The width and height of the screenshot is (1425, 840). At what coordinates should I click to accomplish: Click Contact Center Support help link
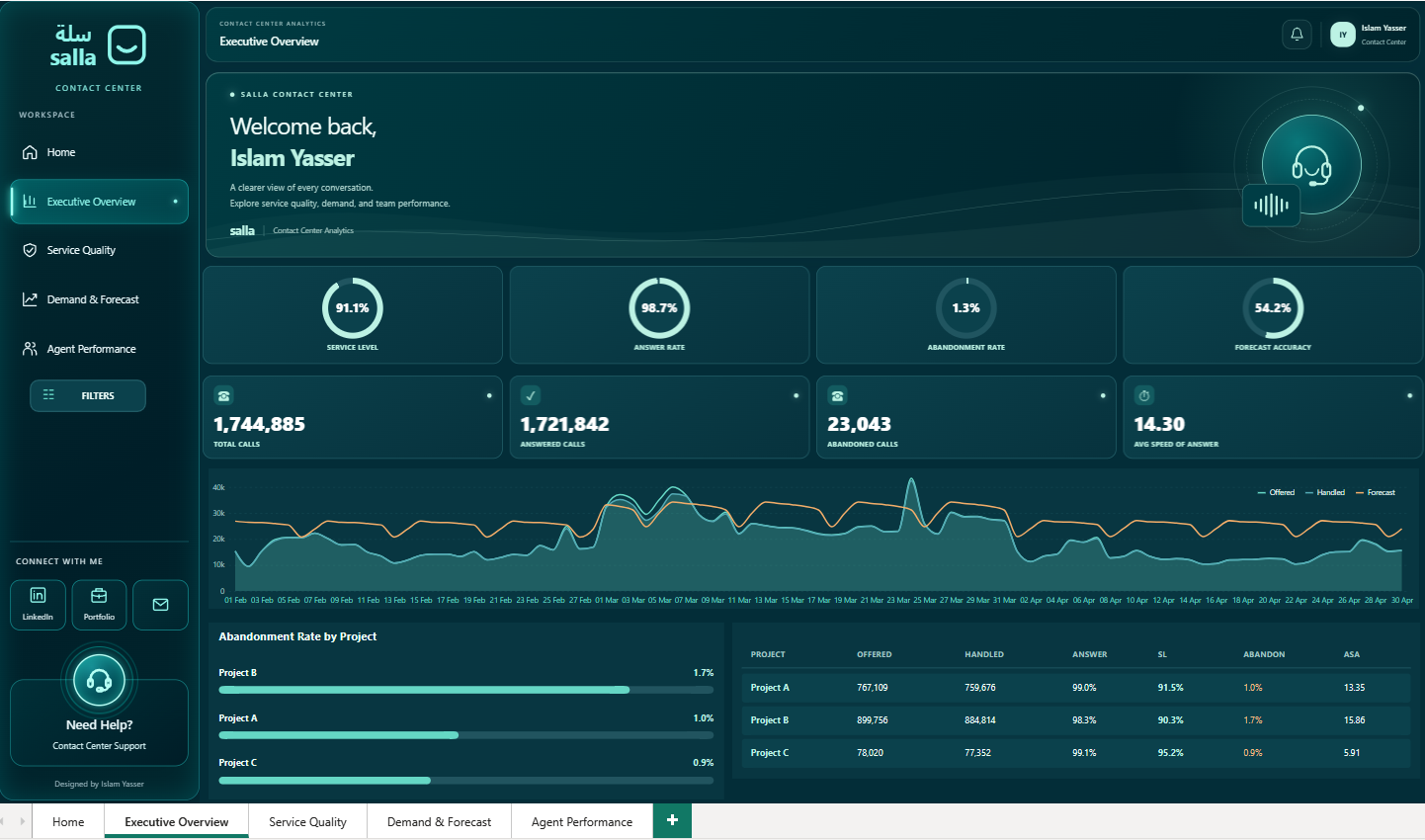point(99,746)
